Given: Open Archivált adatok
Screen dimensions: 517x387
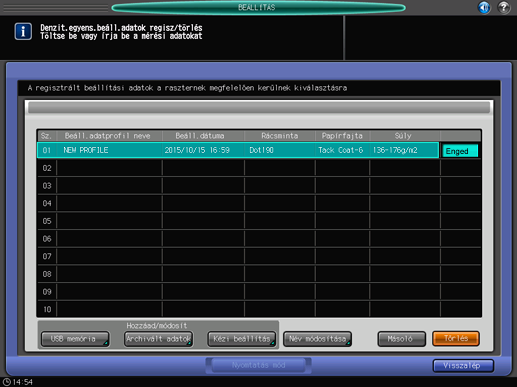Looking at the screenshot, I should [158, 339].
